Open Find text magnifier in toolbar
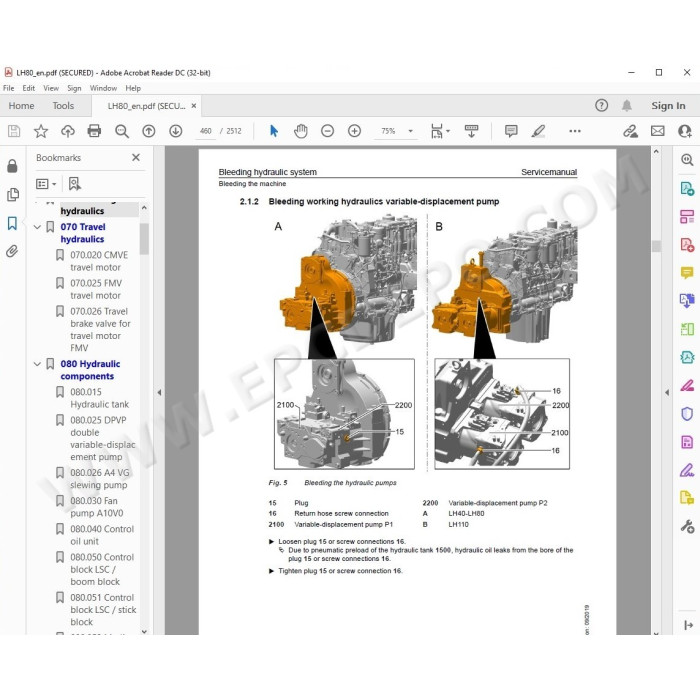Screen dimensions: 700x700 click(121, 131)
